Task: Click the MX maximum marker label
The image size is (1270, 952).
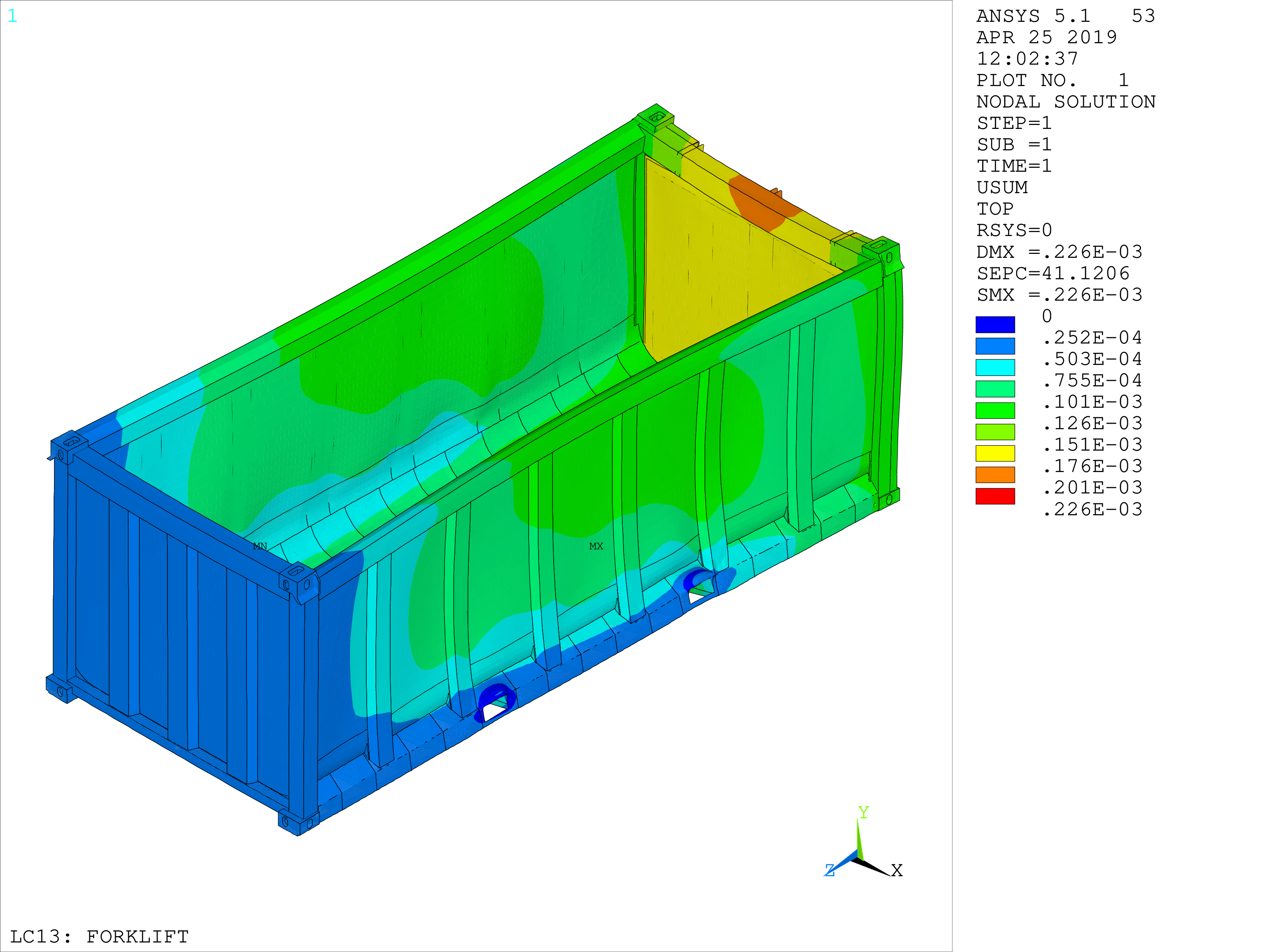Action: pos(596,546)
